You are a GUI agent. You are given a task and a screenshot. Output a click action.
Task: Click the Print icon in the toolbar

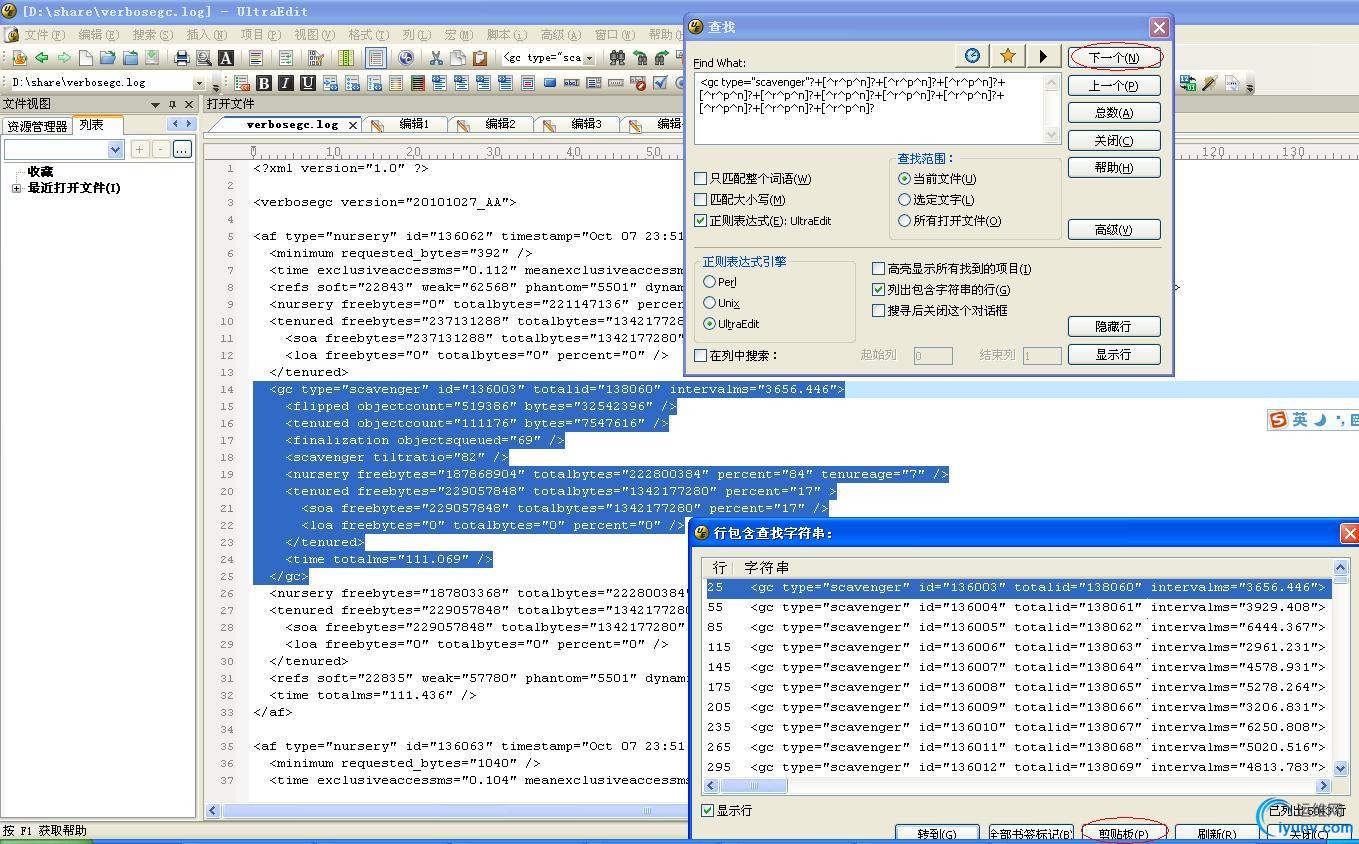click(182, 58)
